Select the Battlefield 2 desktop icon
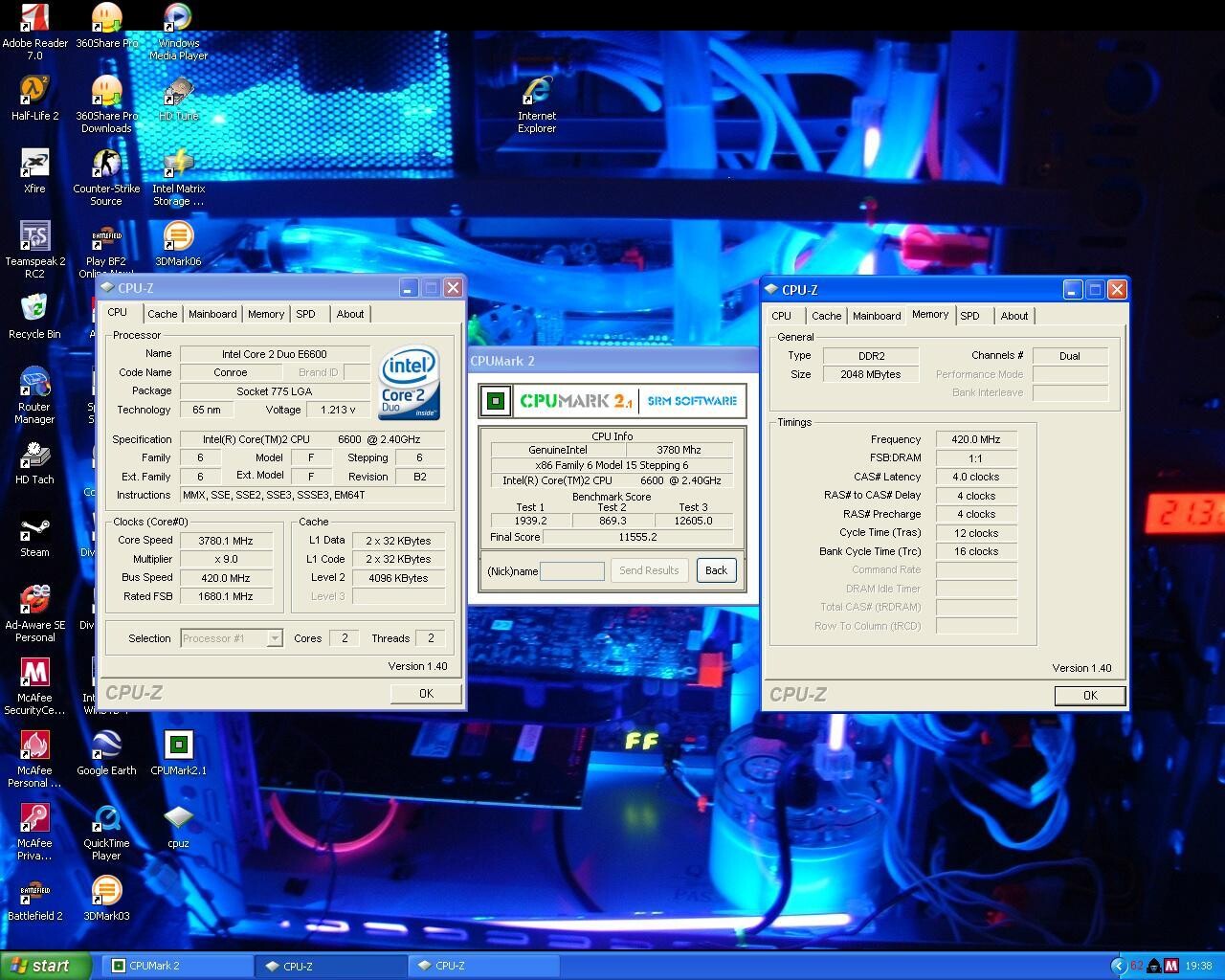Image resolution: width=1225 pixels, height=980 pixels. [35, 899]
